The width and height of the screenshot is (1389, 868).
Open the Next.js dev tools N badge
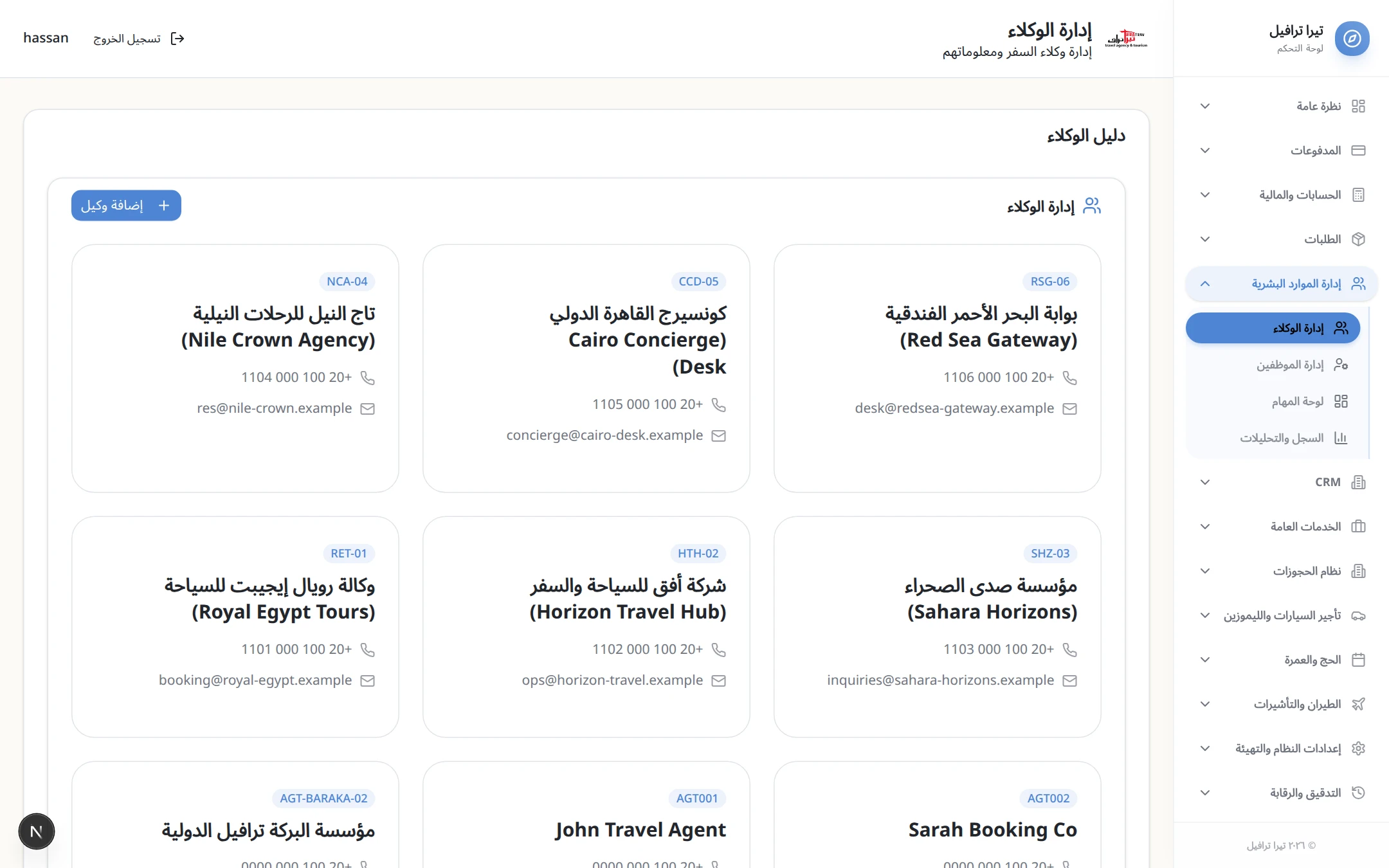(x=37, y=831)
